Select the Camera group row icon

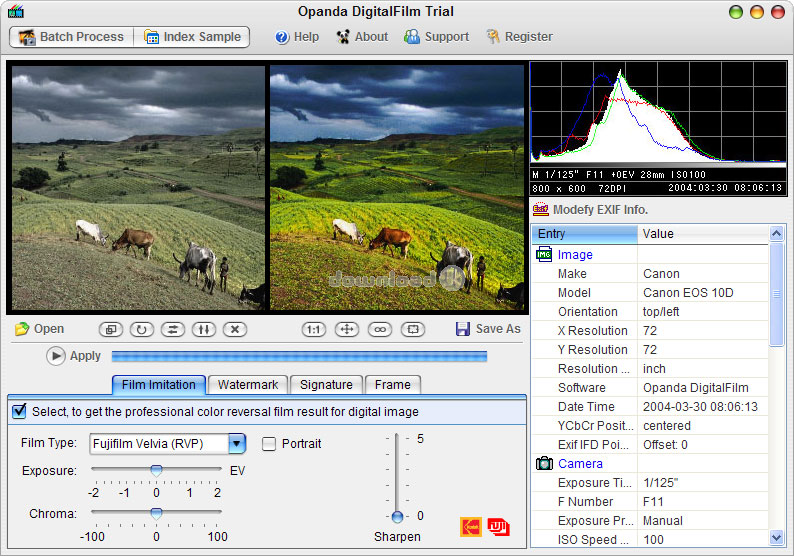[x=544, y=463]
